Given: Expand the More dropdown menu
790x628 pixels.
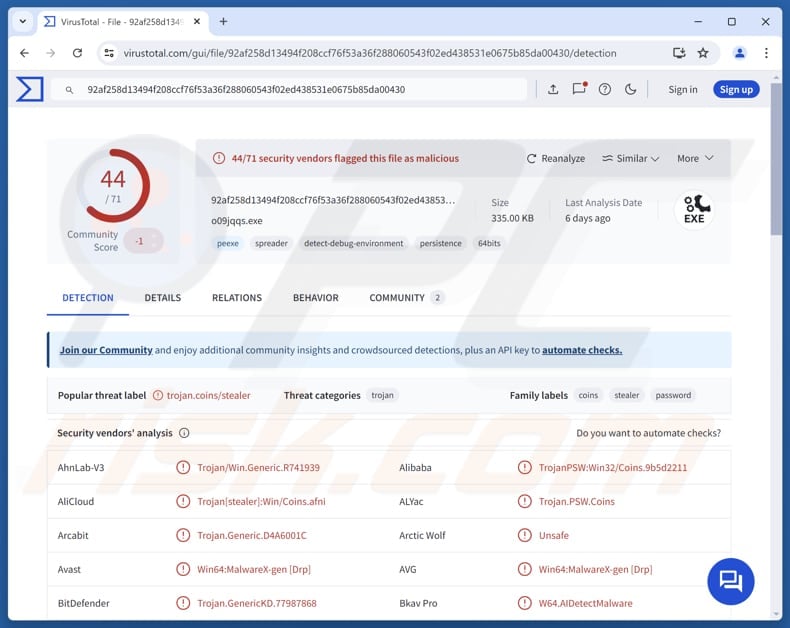Looking at the screenshot, I should pos(695,158).
